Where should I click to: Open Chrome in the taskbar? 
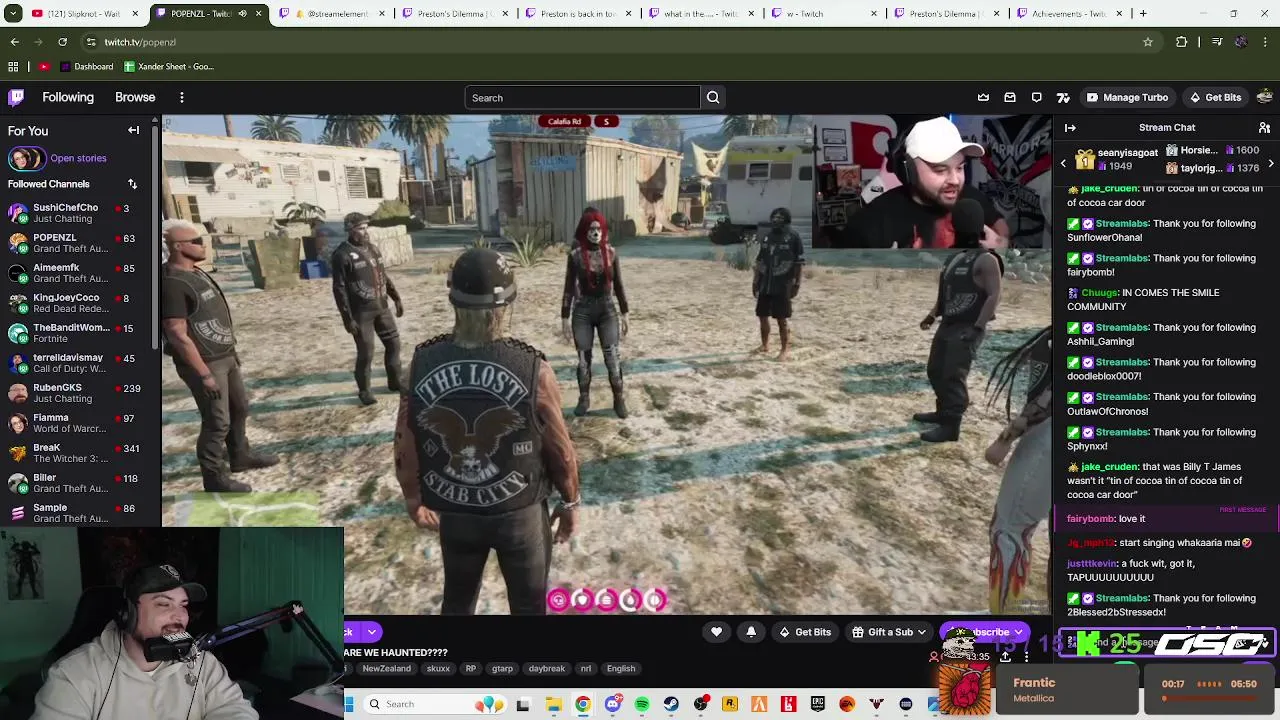583,704
